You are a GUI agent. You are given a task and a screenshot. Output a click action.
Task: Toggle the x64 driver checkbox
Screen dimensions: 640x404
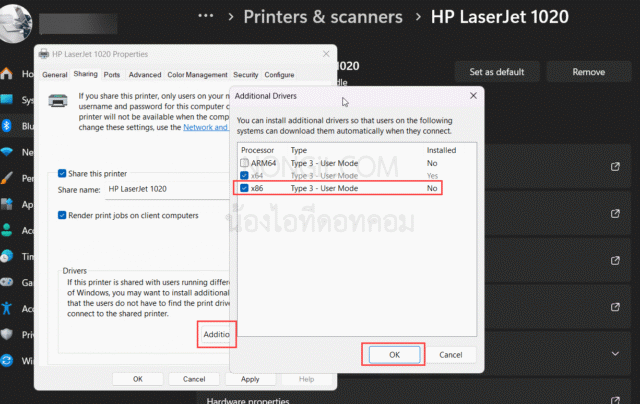(244, 175)
